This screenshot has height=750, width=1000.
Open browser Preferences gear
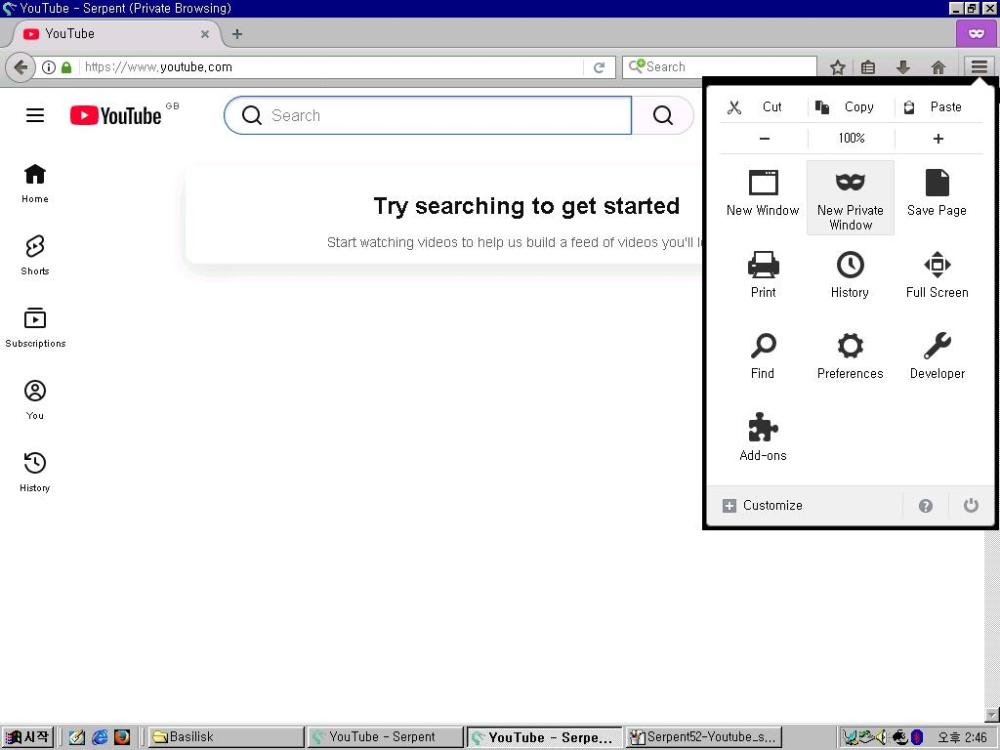[850, 356]
